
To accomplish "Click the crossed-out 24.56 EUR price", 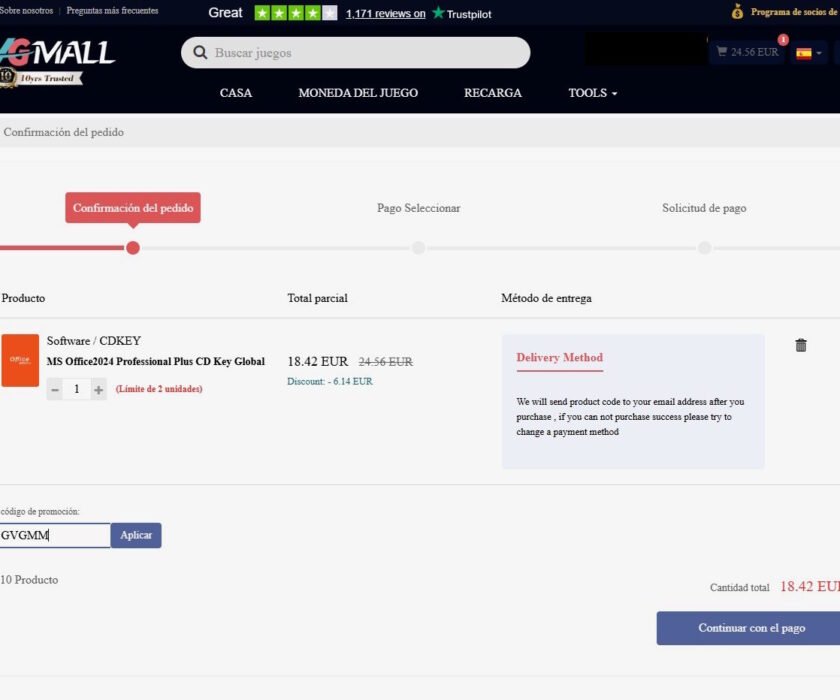I will coord(386,362).
